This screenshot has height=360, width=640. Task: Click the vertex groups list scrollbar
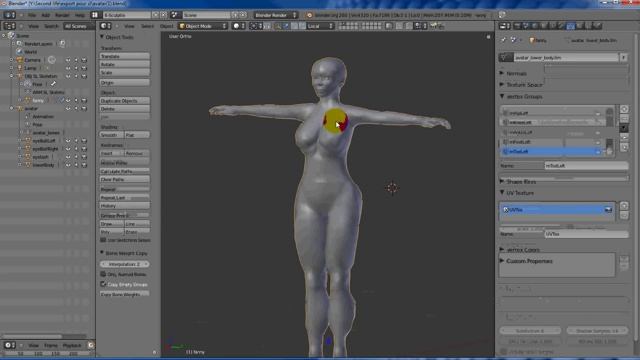pos(609,131)
